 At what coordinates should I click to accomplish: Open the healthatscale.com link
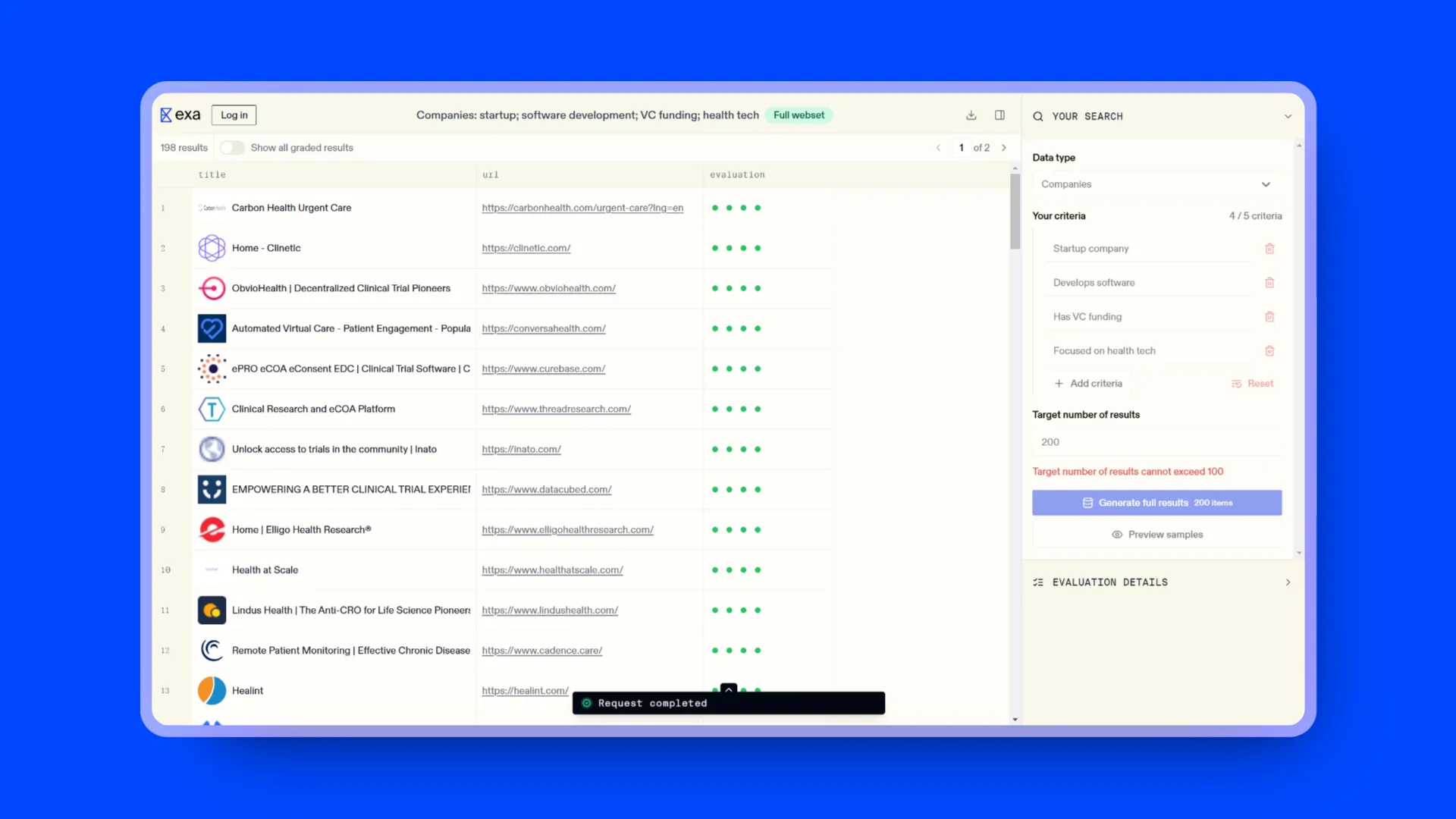pos(552,570)
